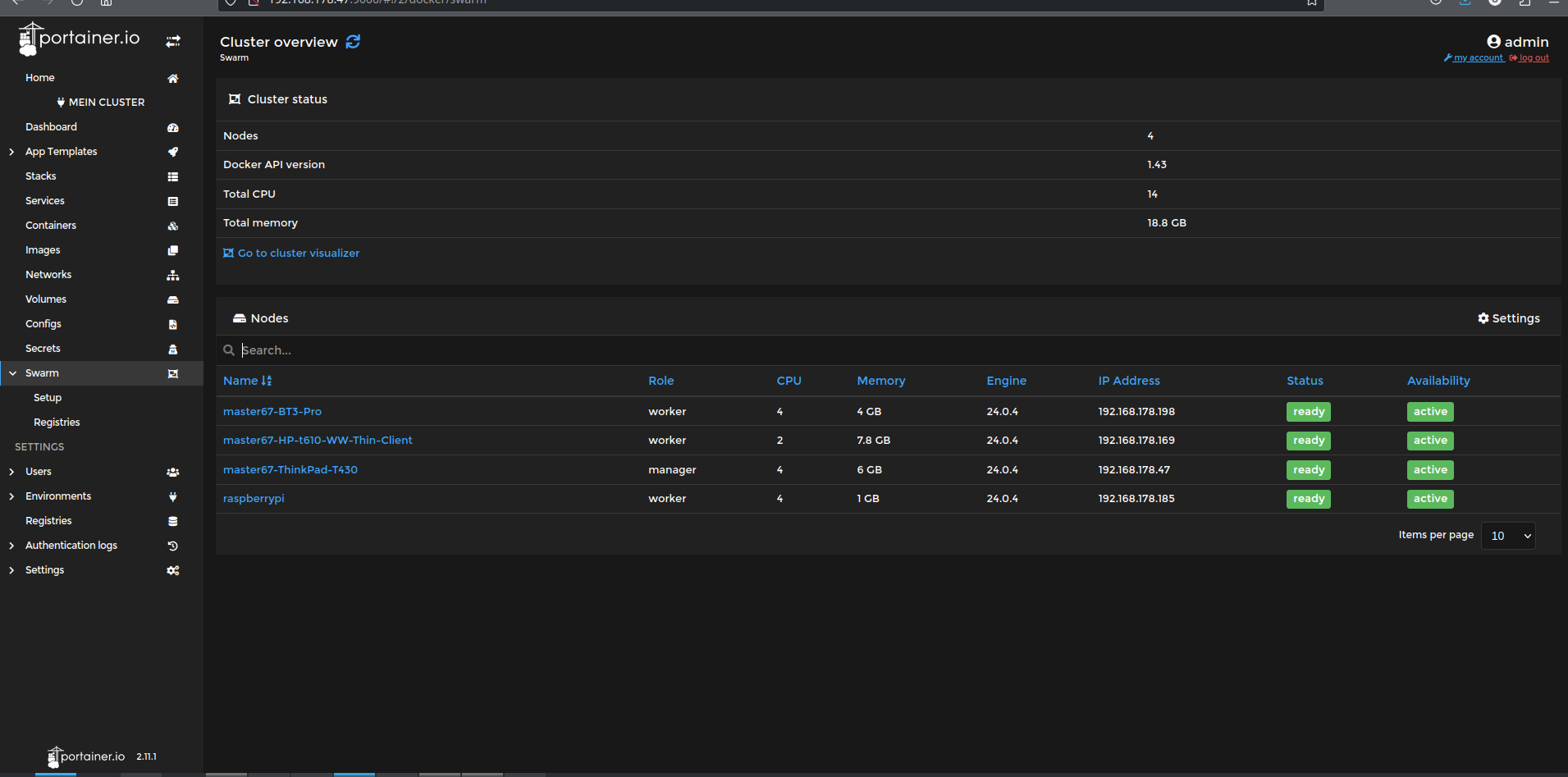
Task: Click the Stacks list icon
Action: coord(173,176)
